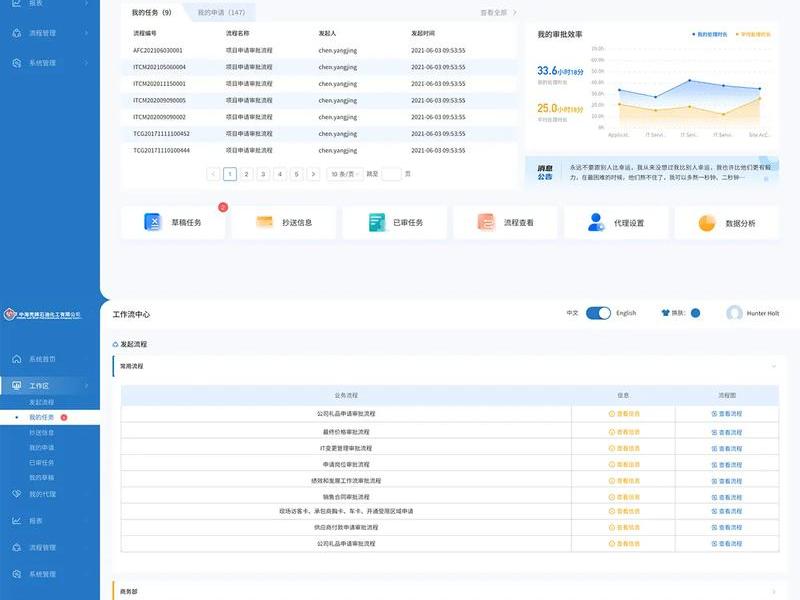Select 我的草稿 in the sidebar submenu
Screen dimensions: 800x600
tap(41, 478)
